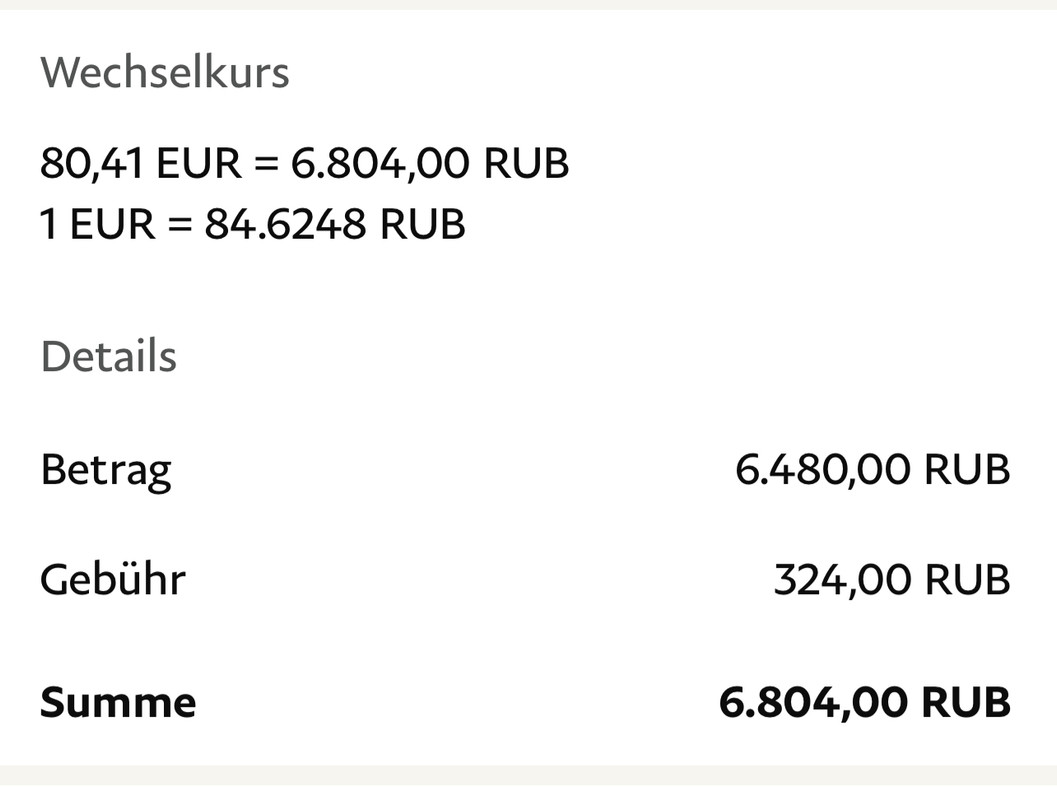Click the RUB code after 84.6248
This screenshot has height=800, width=1057.
(x=422, y=224)
